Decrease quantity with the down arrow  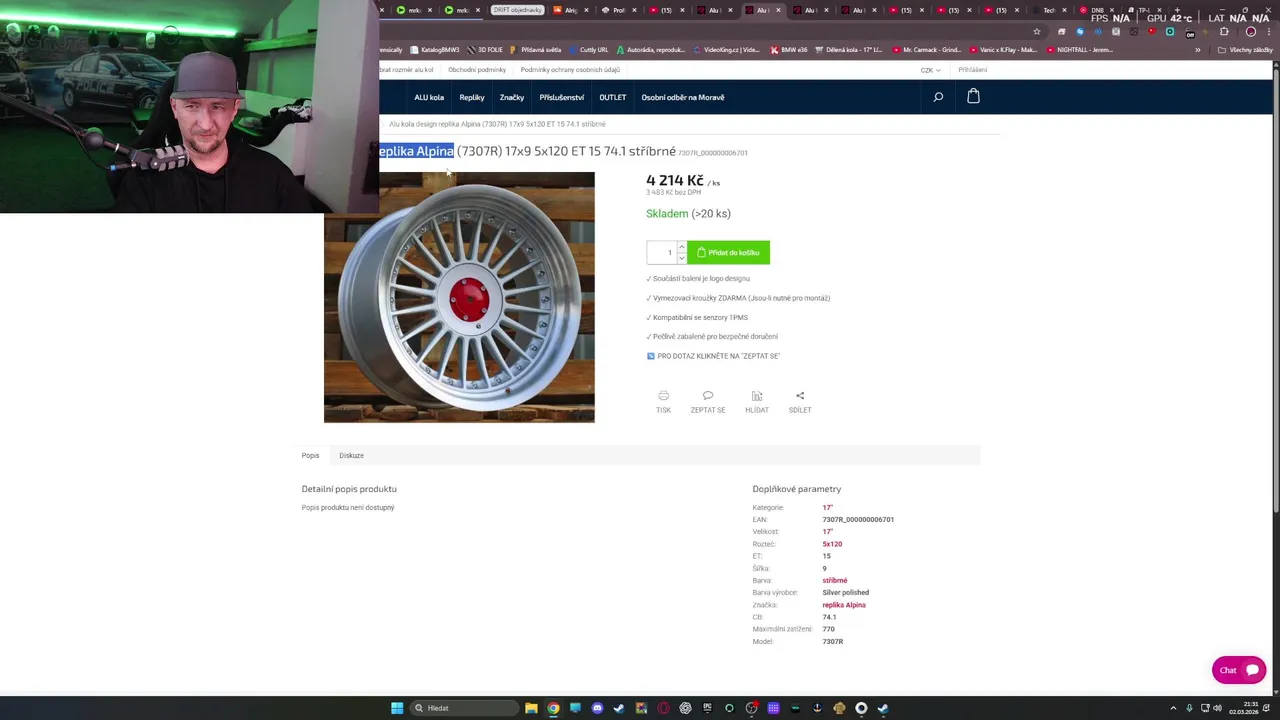[x=682, y=258]
